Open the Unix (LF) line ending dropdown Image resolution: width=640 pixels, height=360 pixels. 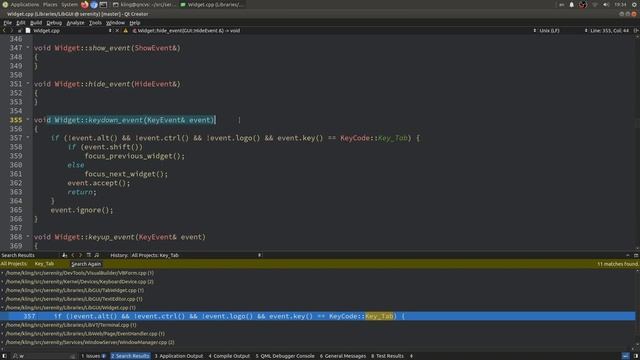tap(547, 31)
